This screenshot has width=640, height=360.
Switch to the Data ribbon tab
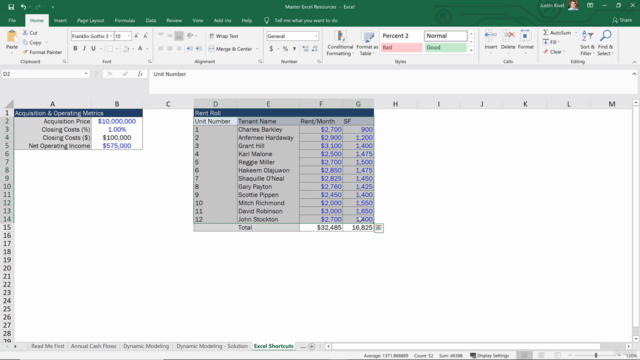151,20
